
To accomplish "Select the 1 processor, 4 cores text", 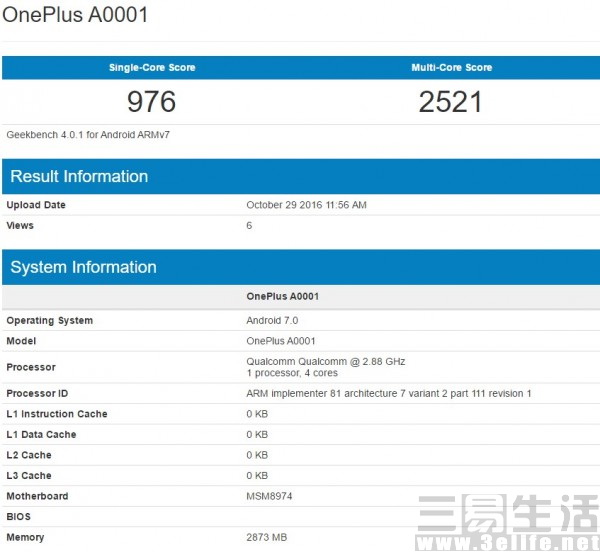I will click(x=292, y=373).
